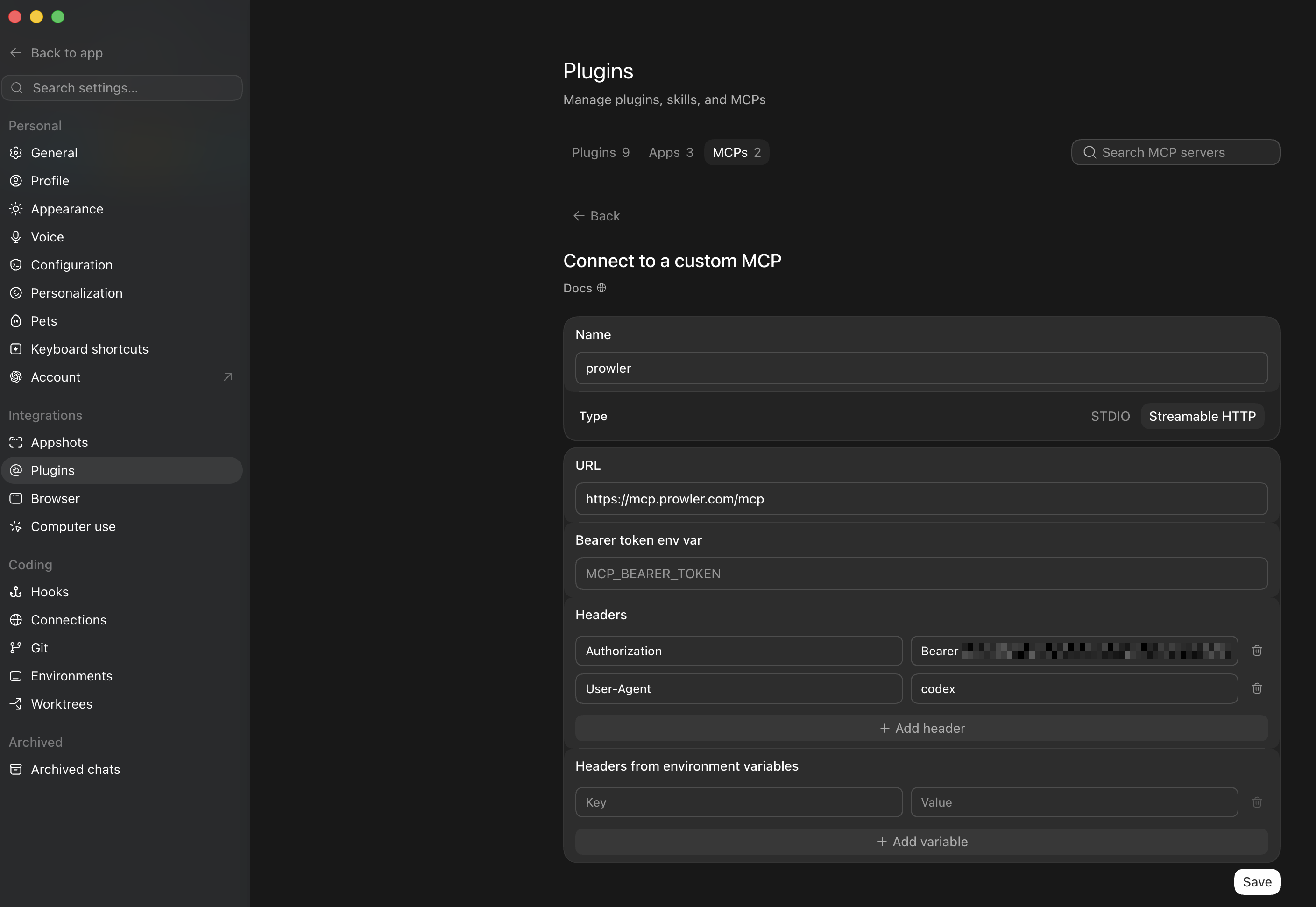1316x907 pixels.
Task: Open Account external link arrow
Action: (x=228, y=377)
